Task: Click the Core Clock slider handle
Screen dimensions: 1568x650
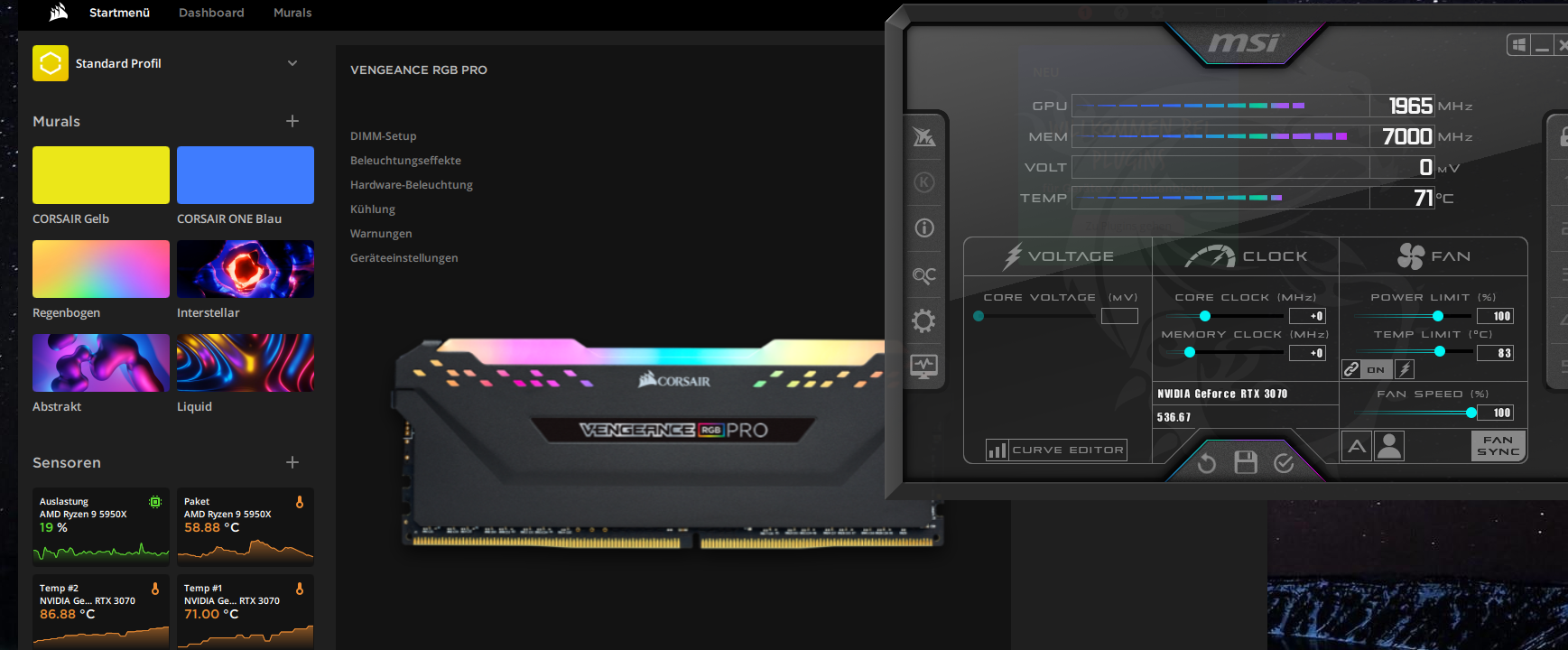Action: (x=1205, y=316)
